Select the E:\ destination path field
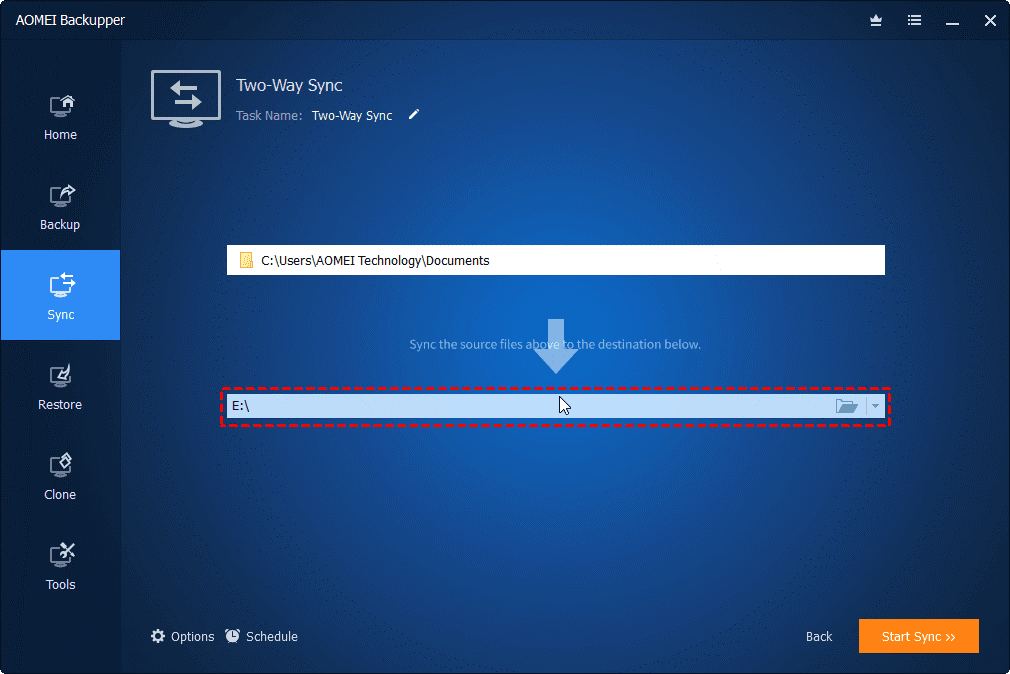 530,405
